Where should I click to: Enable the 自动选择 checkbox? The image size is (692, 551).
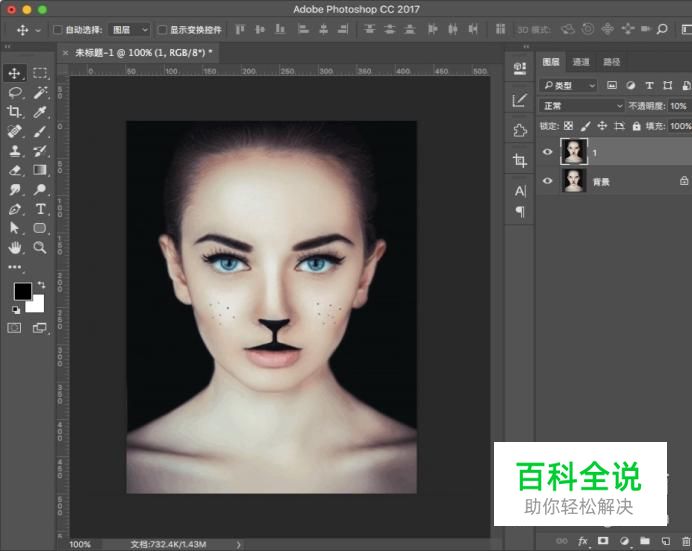[57, 30]
